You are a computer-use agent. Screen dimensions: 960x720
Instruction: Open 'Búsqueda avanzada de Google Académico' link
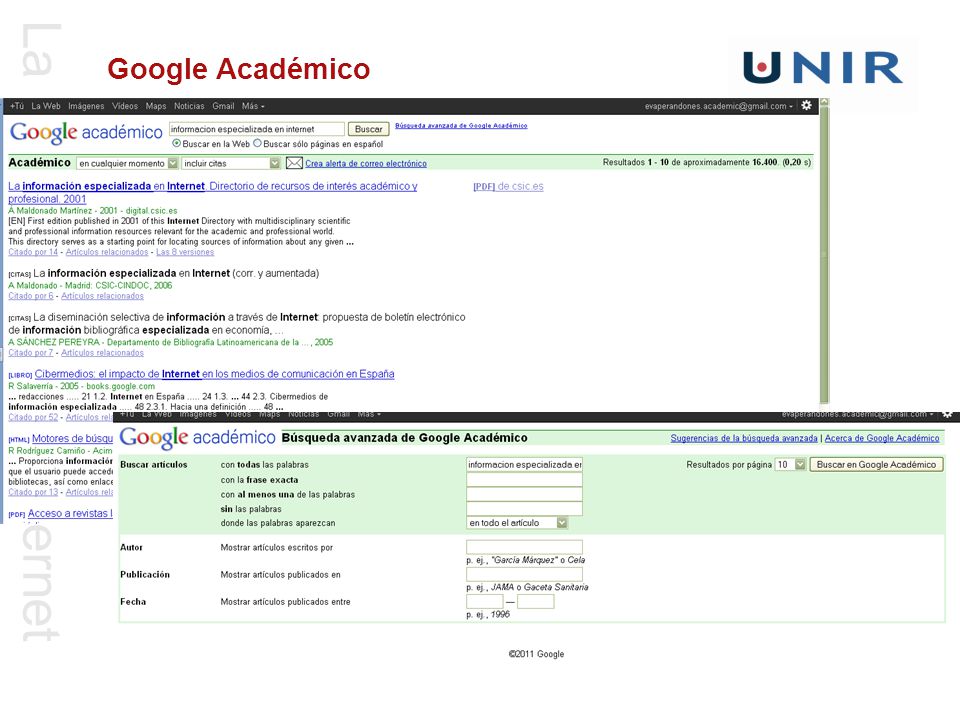tap(461, 126)
